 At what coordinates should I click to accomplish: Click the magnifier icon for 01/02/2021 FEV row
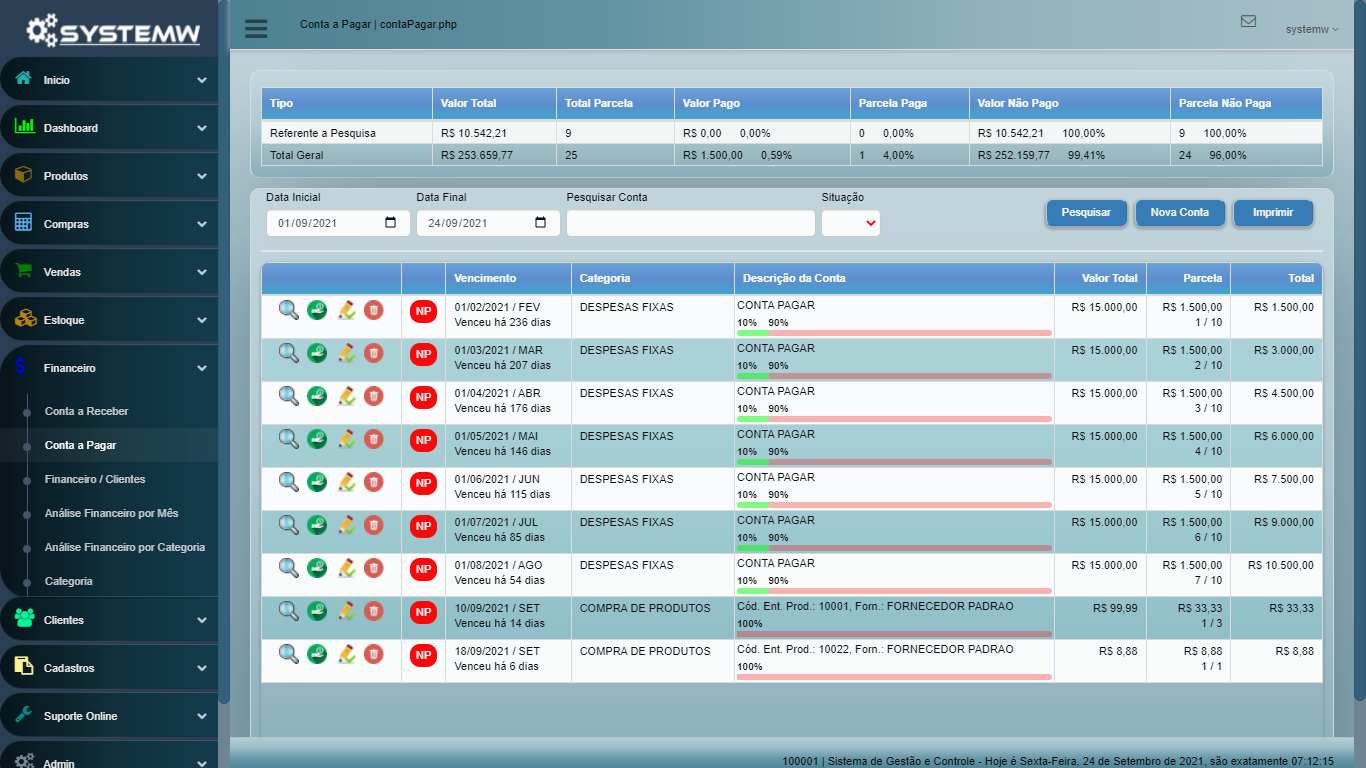[x=288, y=310]
